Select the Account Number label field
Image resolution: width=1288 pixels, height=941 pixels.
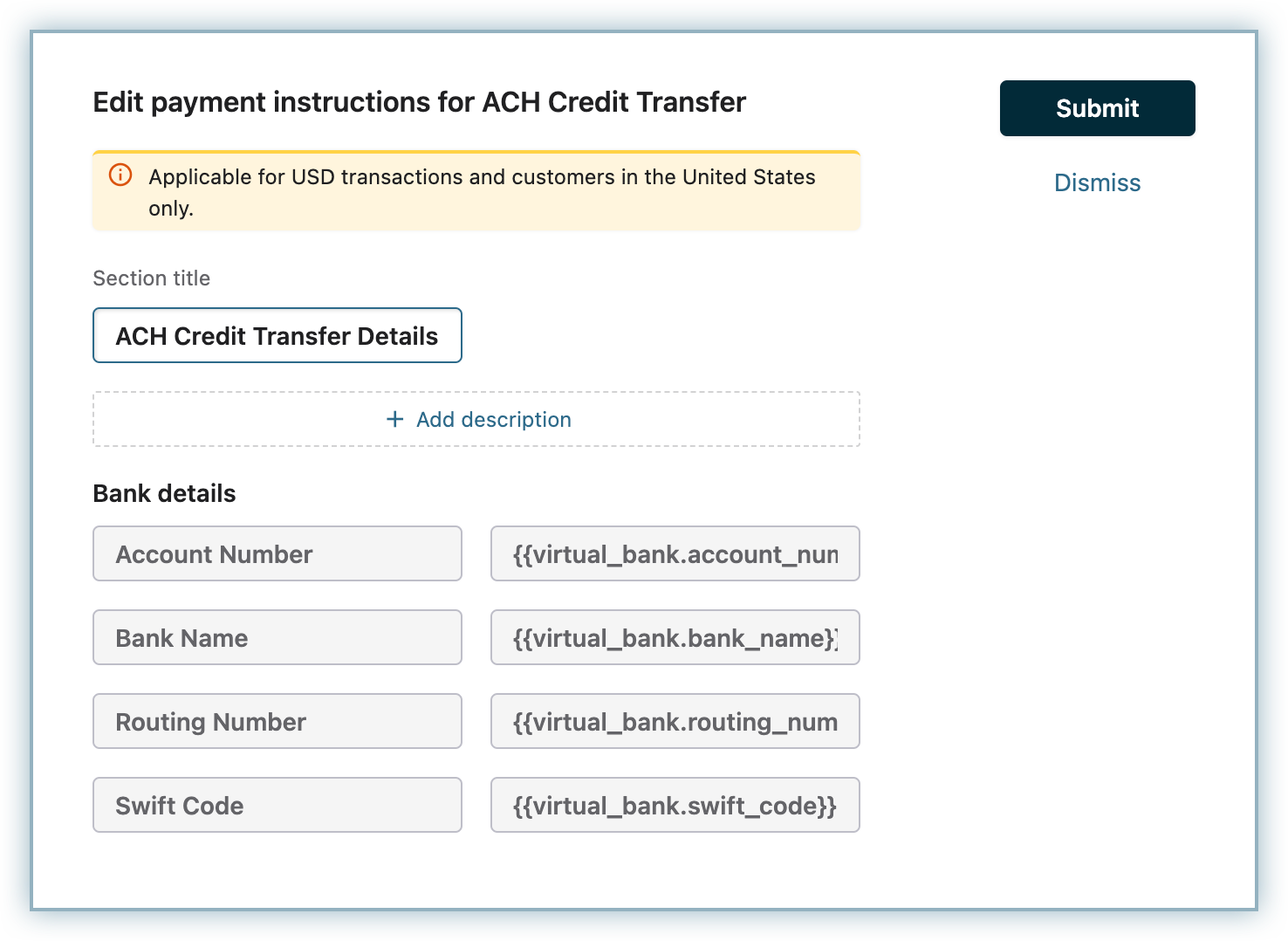click(x=277, y=554)
